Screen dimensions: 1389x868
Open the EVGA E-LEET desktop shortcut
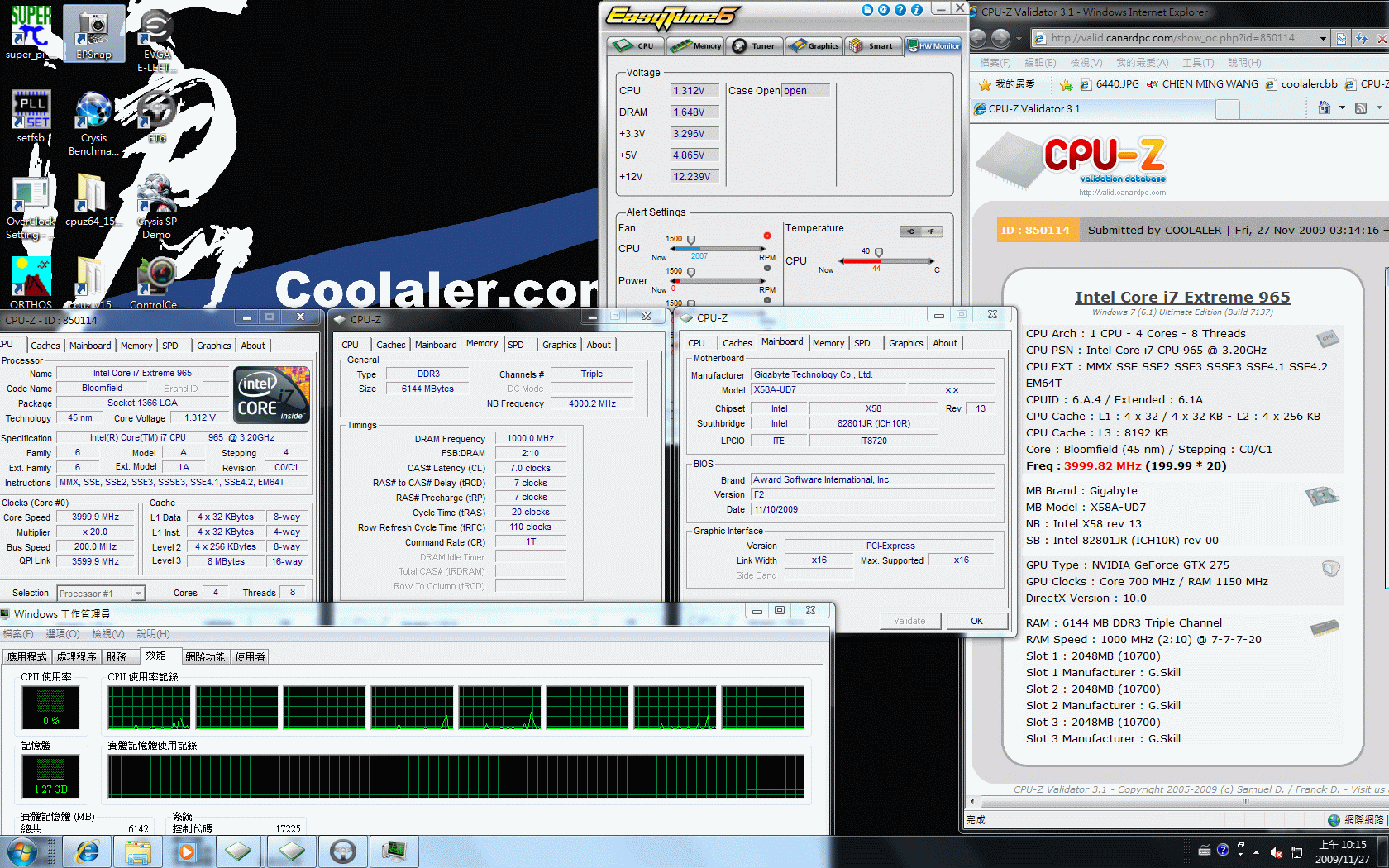[x=156, y=40]
